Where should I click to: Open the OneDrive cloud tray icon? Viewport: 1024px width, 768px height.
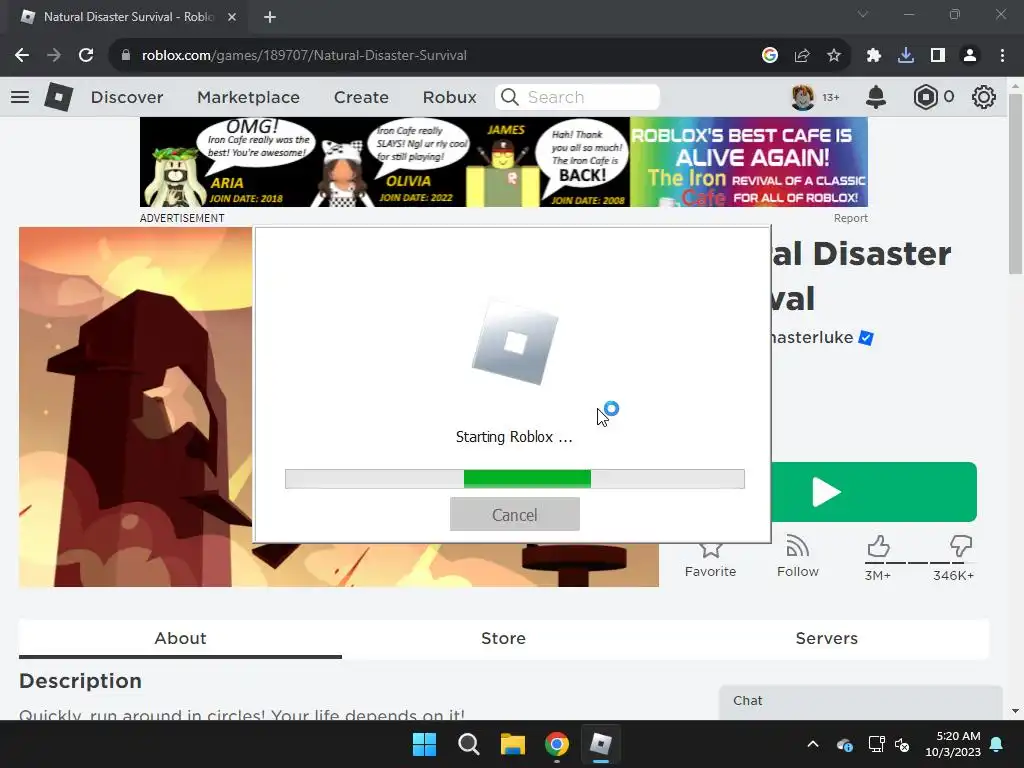pyautogui.click(x=844, y=744)
